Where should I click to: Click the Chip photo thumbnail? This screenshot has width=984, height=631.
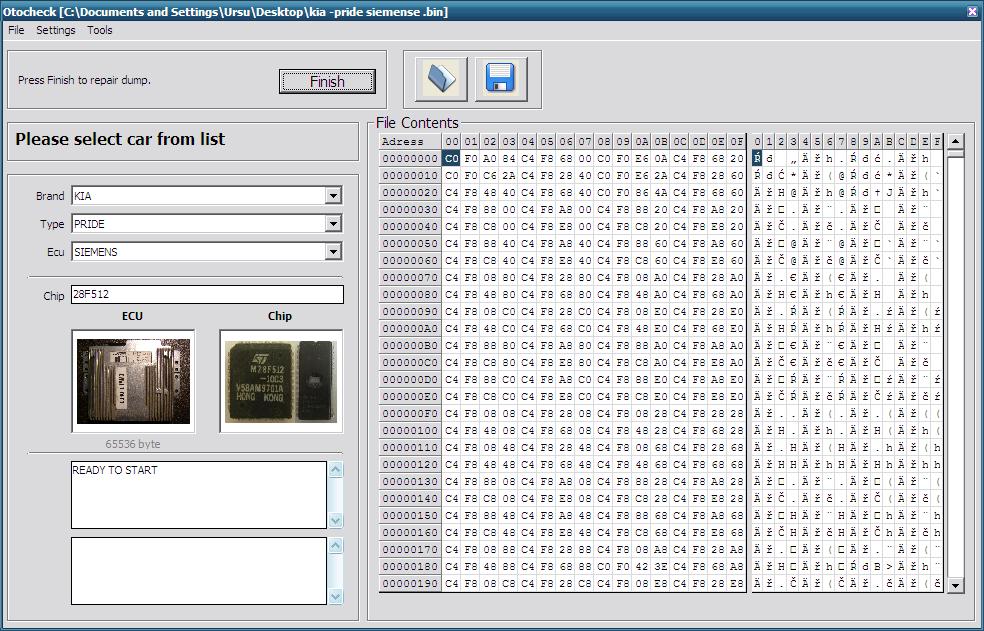tap(281, 381)
